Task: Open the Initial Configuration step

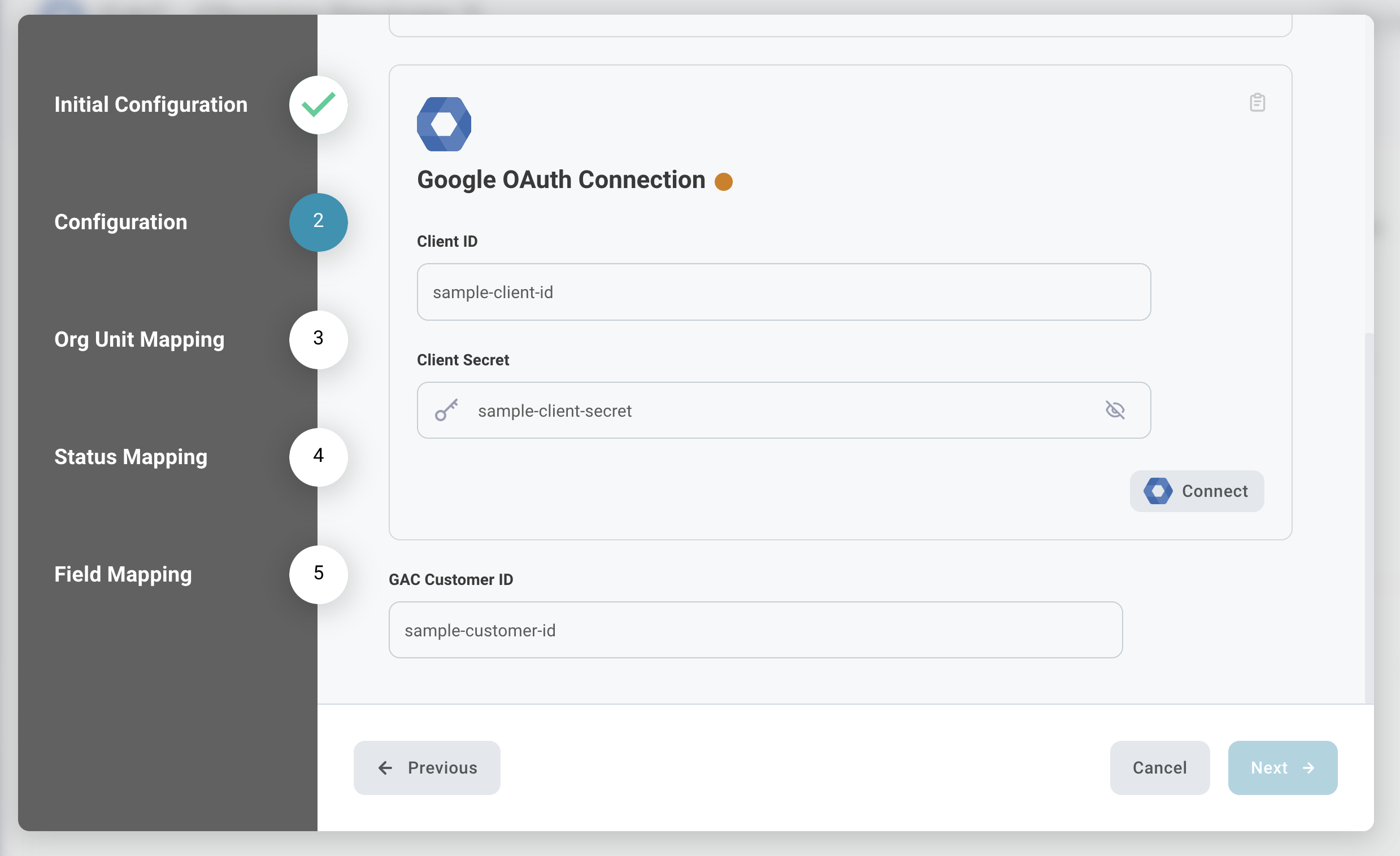Action: click(x=151, y=105)
